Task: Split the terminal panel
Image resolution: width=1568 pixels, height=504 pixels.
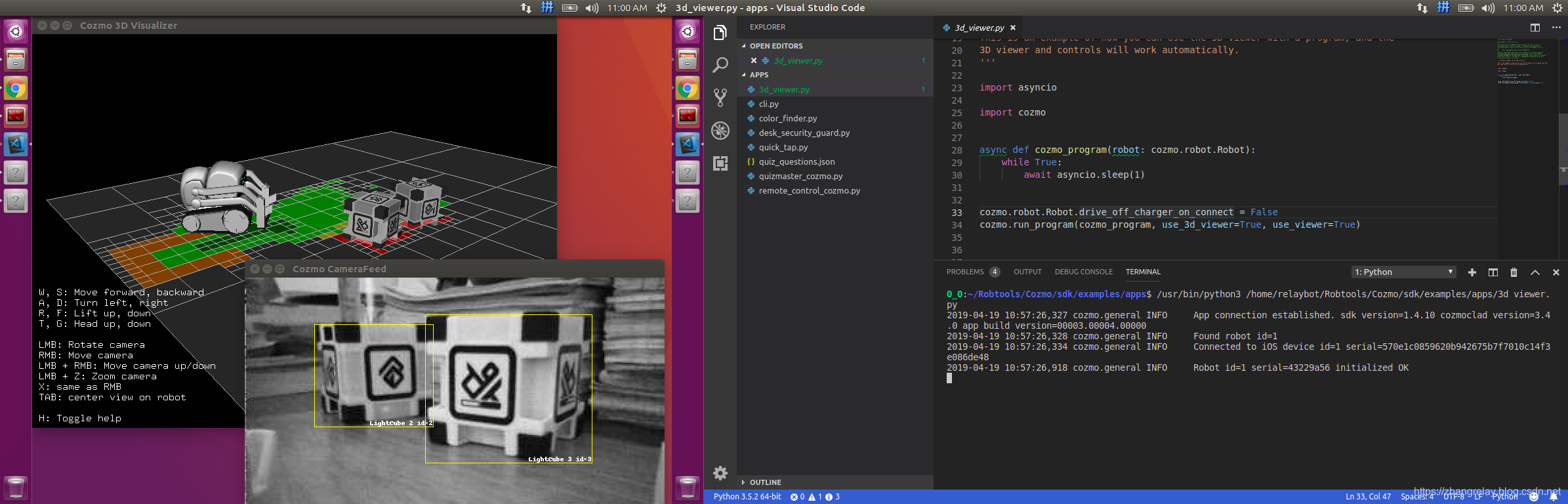Action: [x=1493, y=272]
